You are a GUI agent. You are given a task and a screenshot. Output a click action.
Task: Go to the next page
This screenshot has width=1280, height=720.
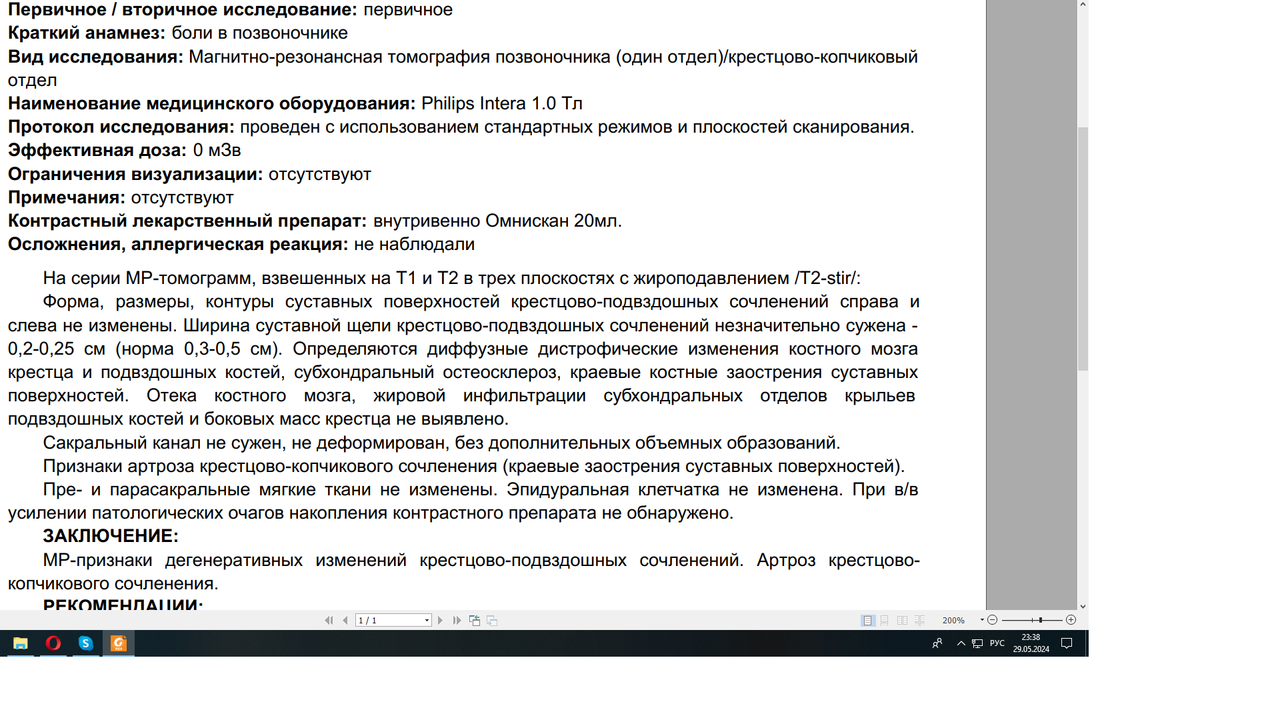[x=440, y=620]
